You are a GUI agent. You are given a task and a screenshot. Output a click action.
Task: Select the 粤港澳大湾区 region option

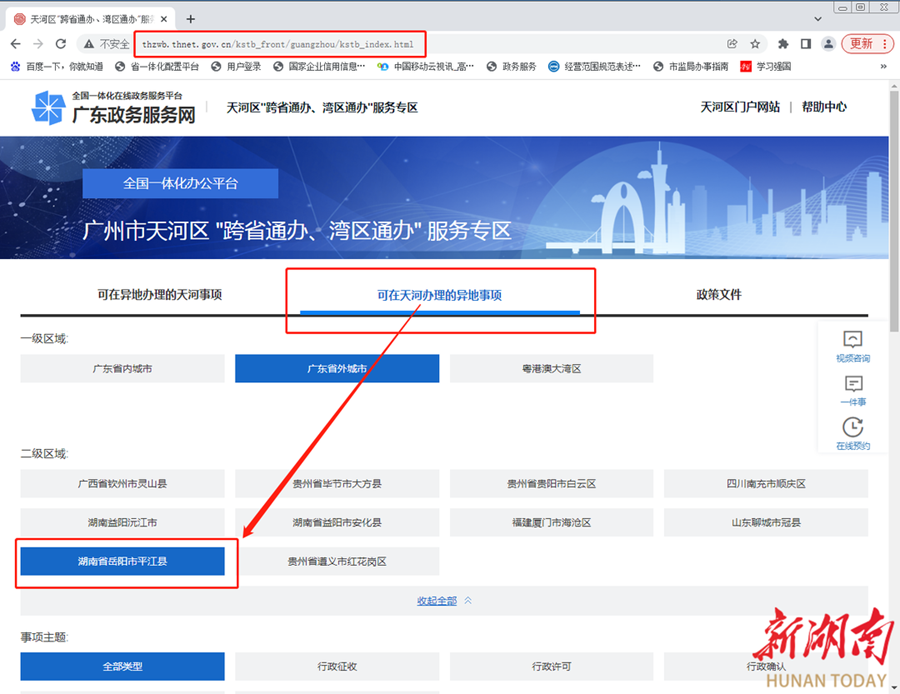point(551,369)
